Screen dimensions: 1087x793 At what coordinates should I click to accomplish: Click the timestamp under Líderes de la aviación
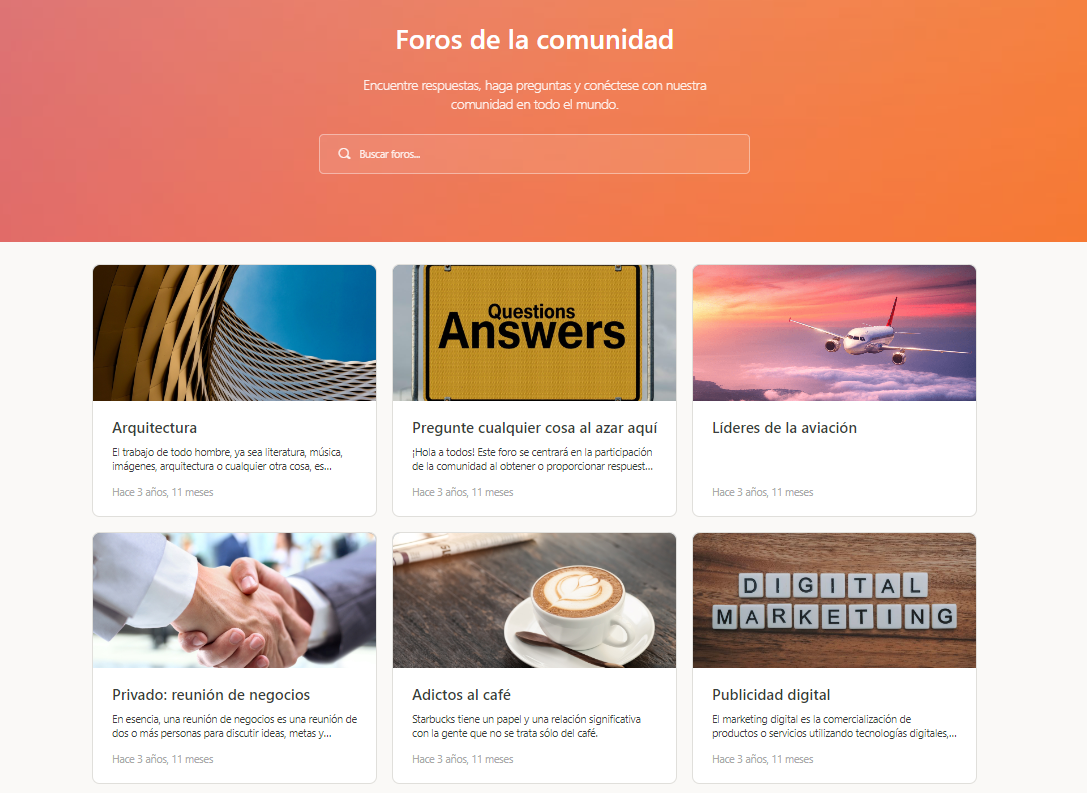(763, 492)
